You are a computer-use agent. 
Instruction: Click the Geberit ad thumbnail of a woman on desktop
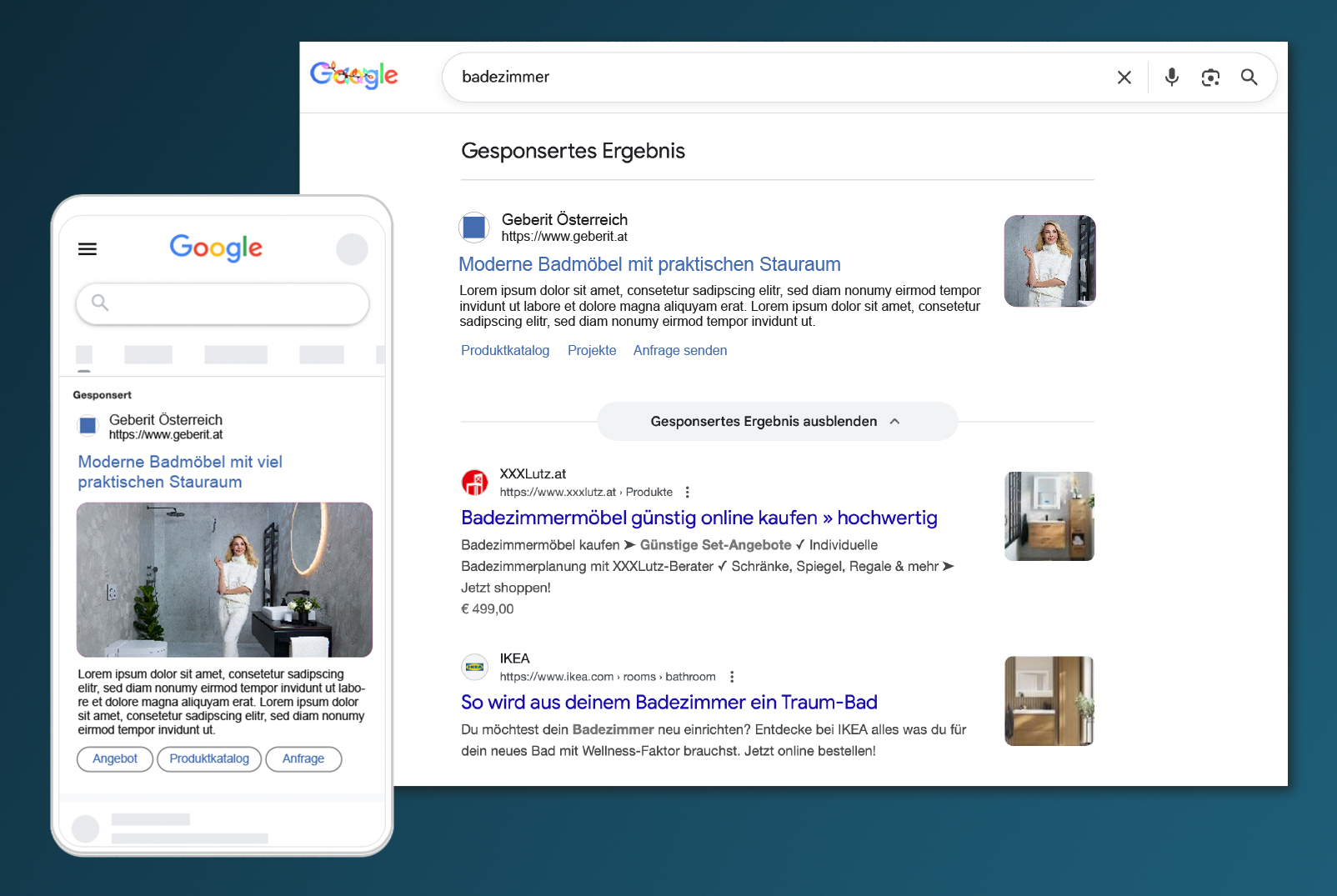(x=1049, y=261)
